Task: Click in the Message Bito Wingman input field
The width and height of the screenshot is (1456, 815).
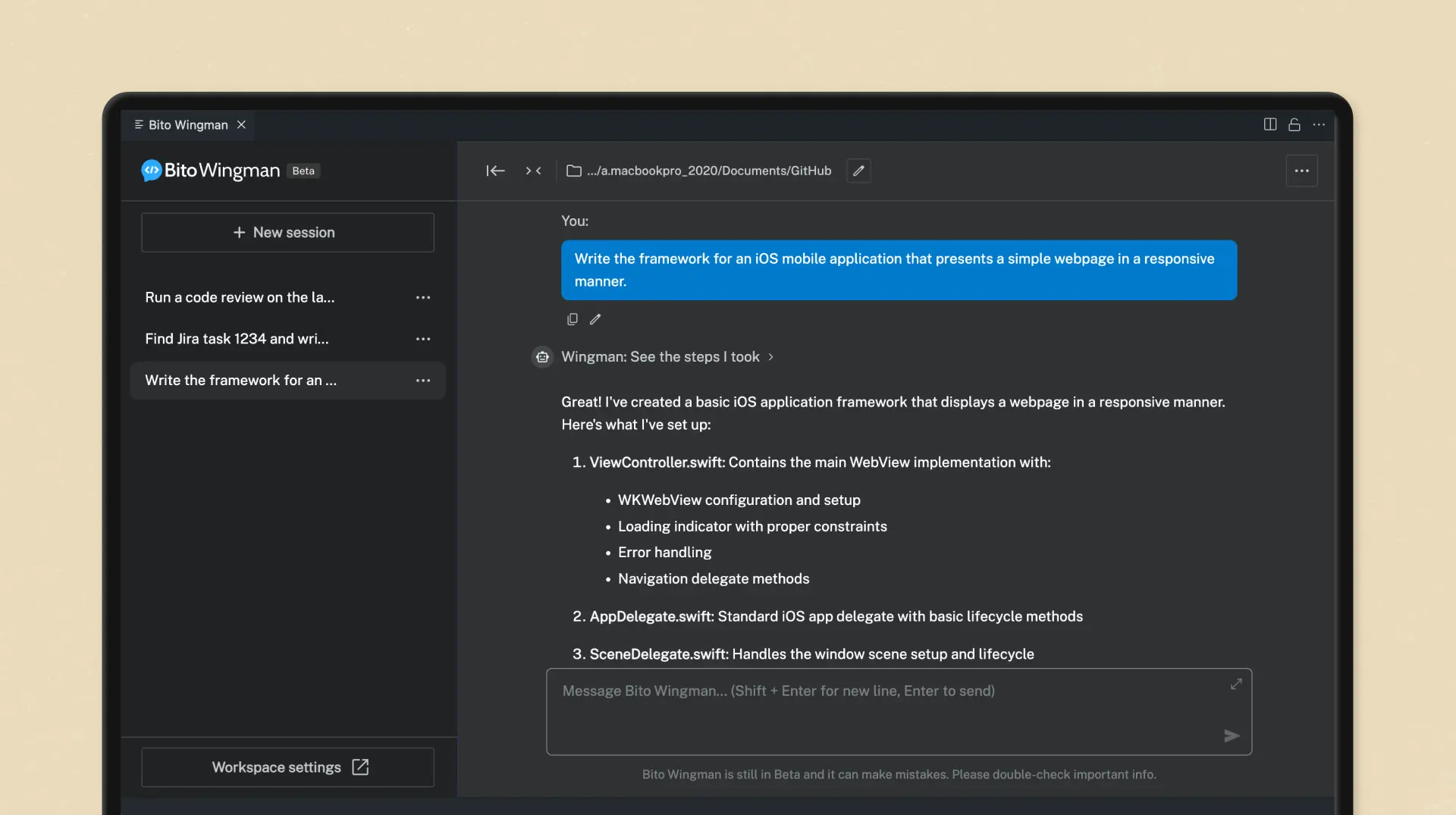Action: tap(899, 711)
